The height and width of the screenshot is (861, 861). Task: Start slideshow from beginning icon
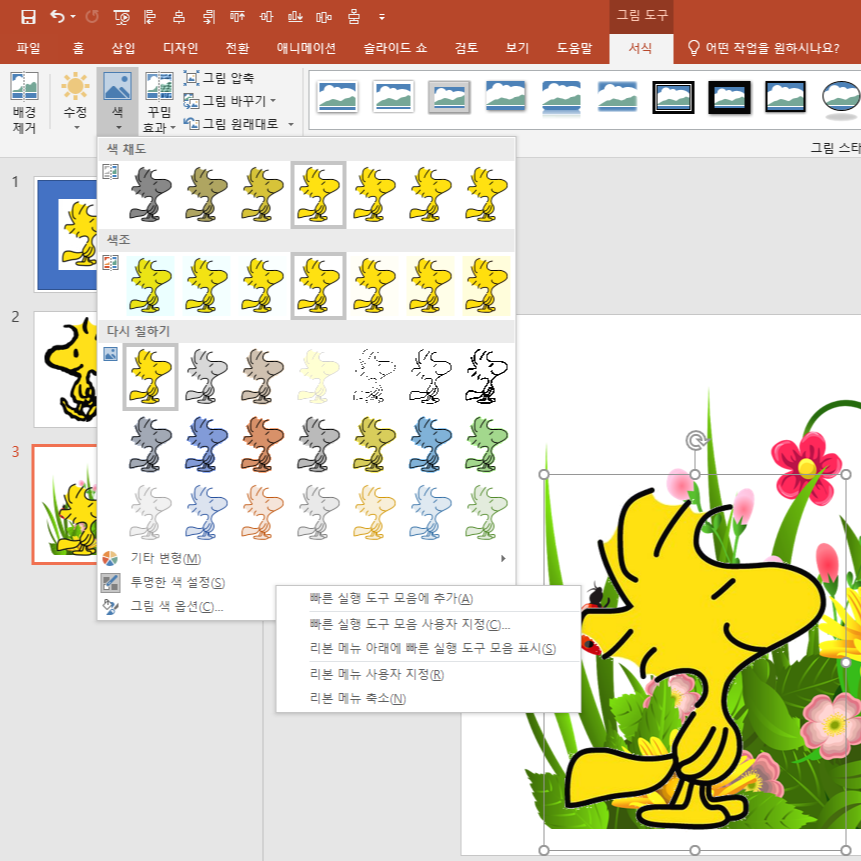pos(121,18)
